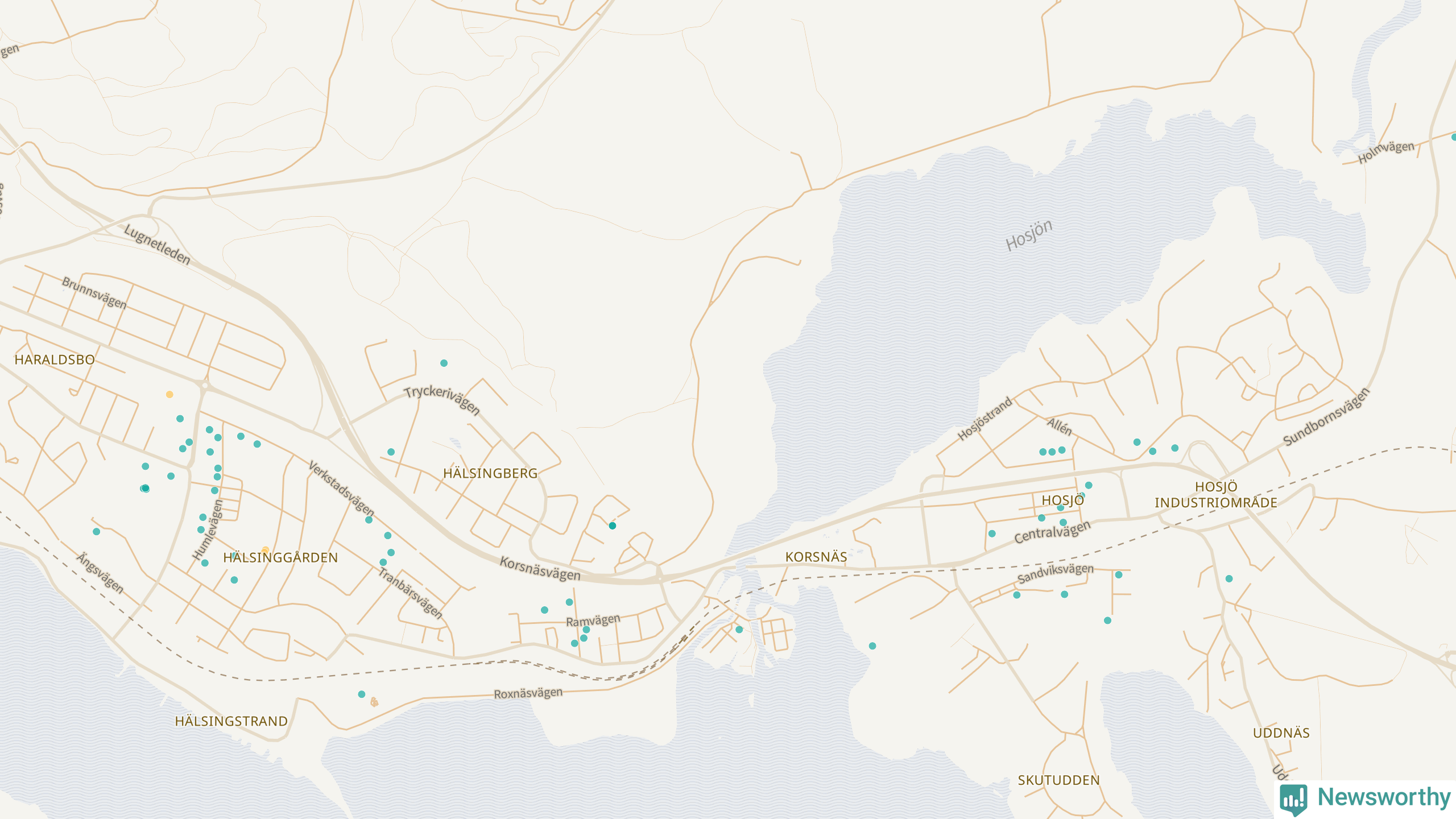Screen dimensions: 1456x819
Task: Click the Newsworthy chart logo icon
Action: click(1293, 799)
